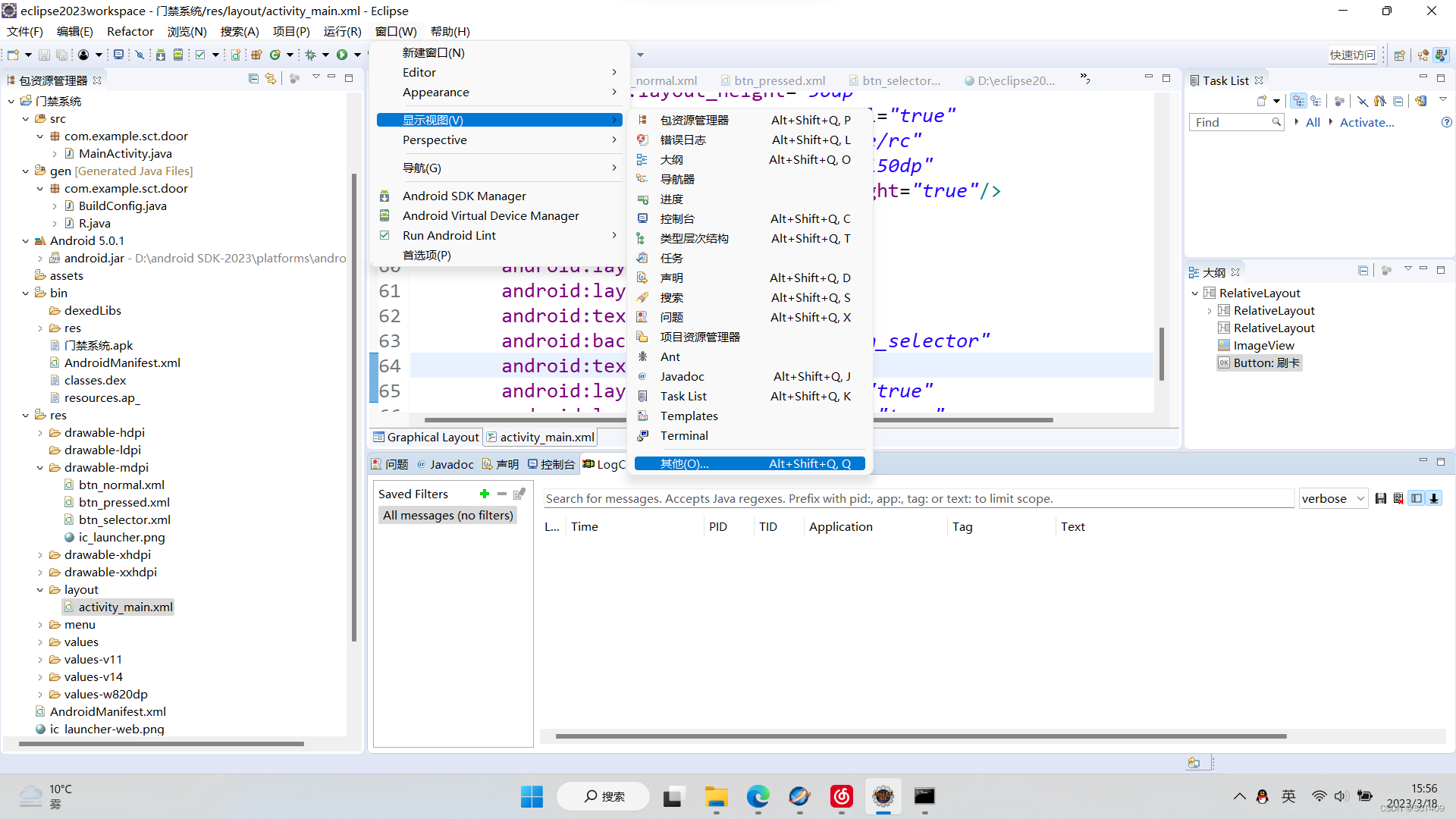Click the Clear Log icon in LogCat

click(x=1398, y=498)
